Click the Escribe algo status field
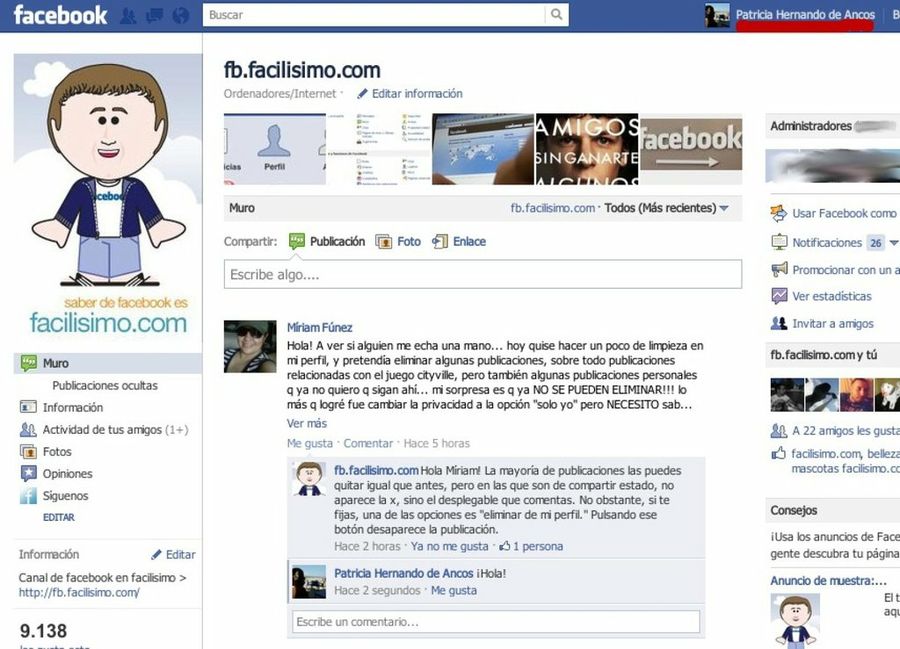This screenshot has width=900, height=649. [x=483, y=274]
